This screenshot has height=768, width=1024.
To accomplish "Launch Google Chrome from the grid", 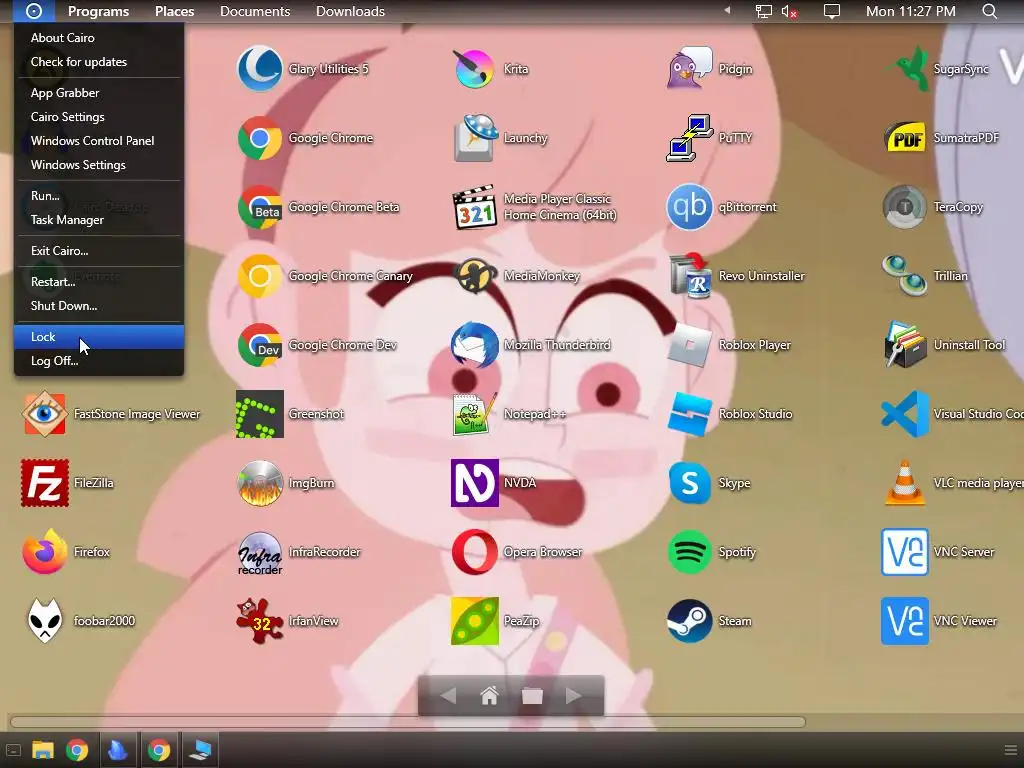I will tap(260, 138).
